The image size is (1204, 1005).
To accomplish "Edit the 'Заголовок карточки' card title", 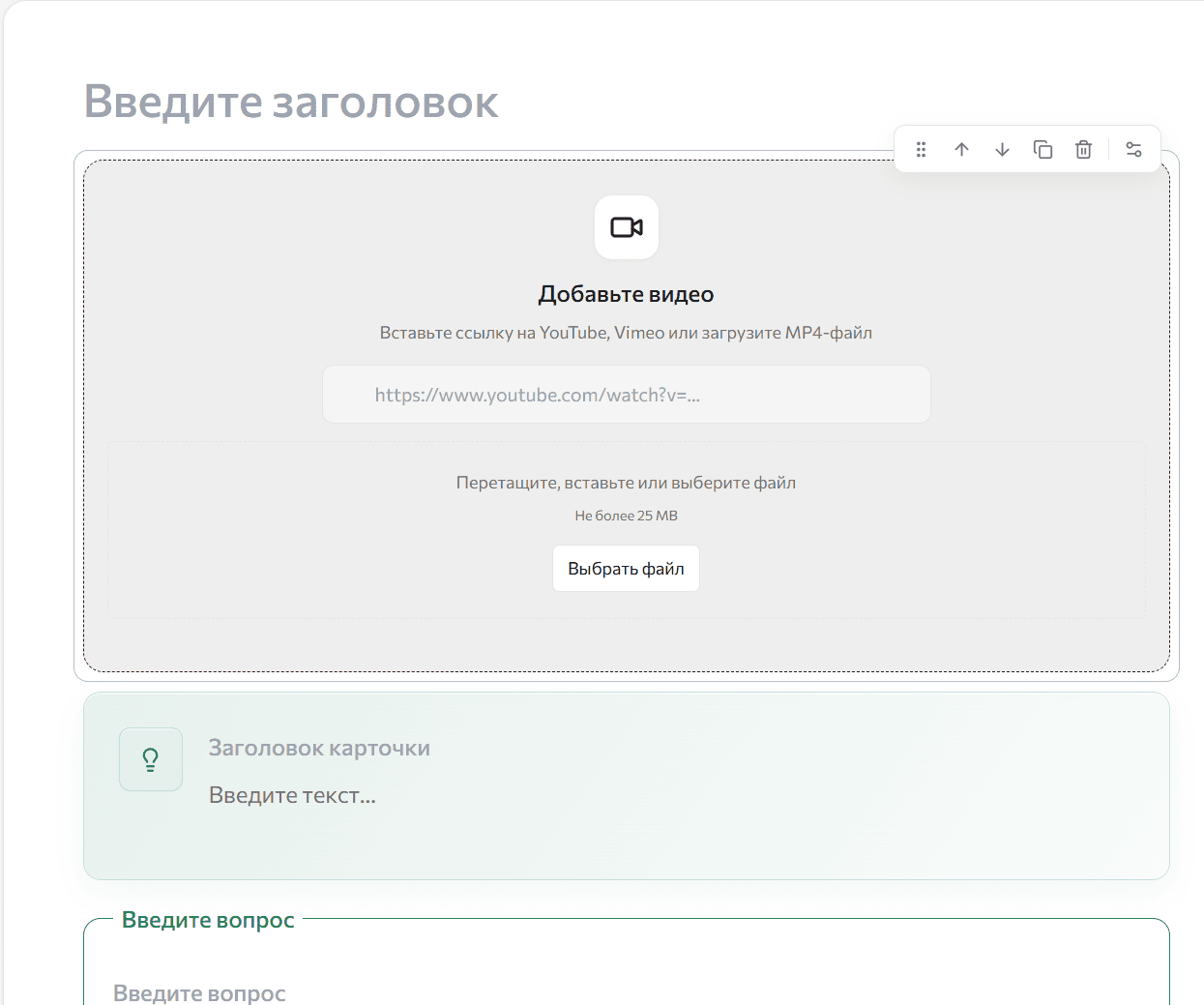I will (x=320, y=748).
